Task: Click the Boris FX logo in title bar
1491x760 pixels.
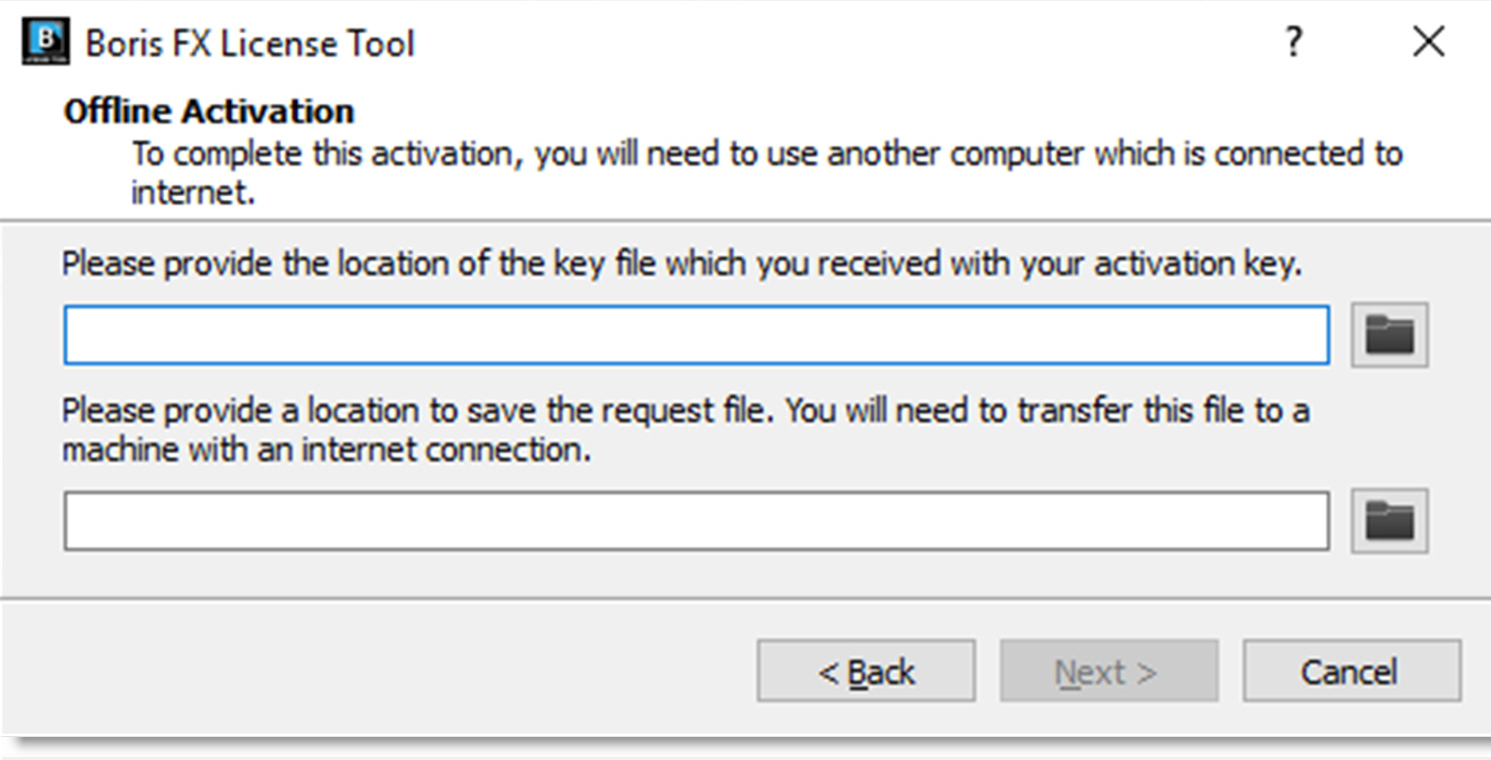Action: (x=45, y=42)
